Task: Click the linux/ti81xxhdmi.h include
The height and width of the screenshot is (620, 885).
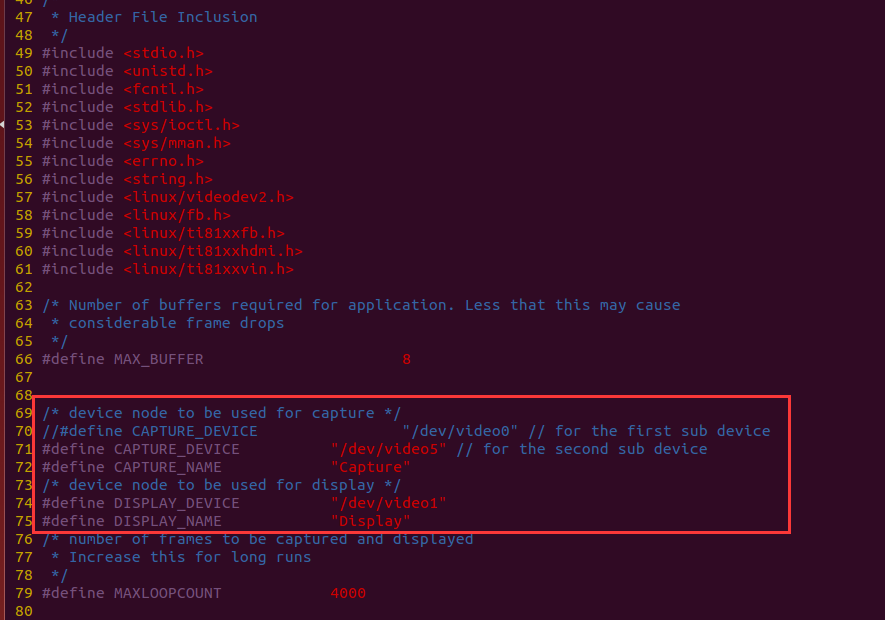Action: [x=213, y=251]
